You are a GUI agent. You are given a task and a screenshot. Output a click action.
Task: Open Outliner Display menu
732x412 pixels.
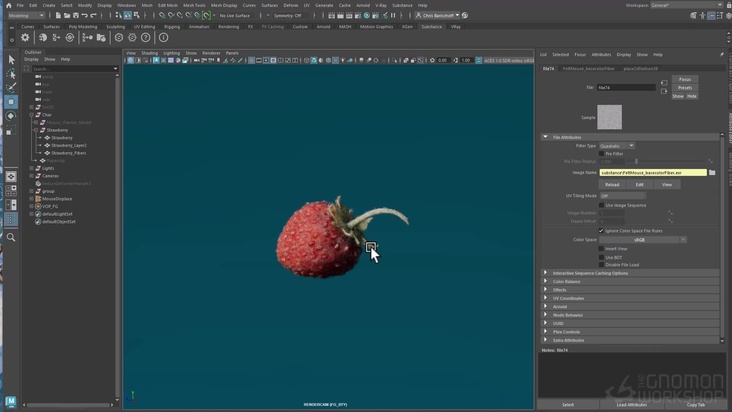tap(31, 59)
